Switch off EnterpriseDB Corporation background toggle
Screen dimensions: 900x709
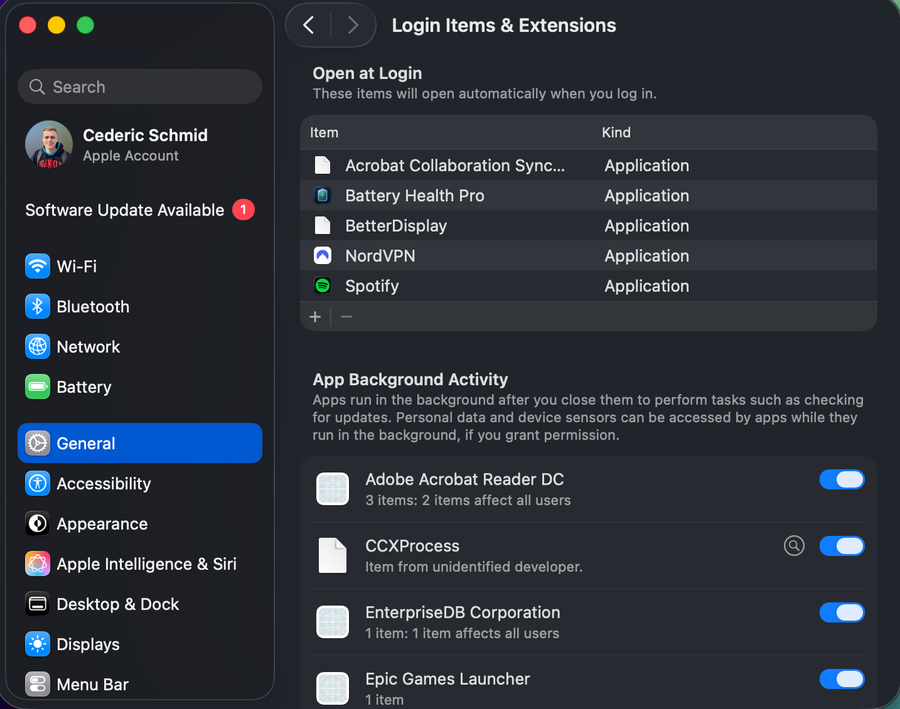click(842, 613)
